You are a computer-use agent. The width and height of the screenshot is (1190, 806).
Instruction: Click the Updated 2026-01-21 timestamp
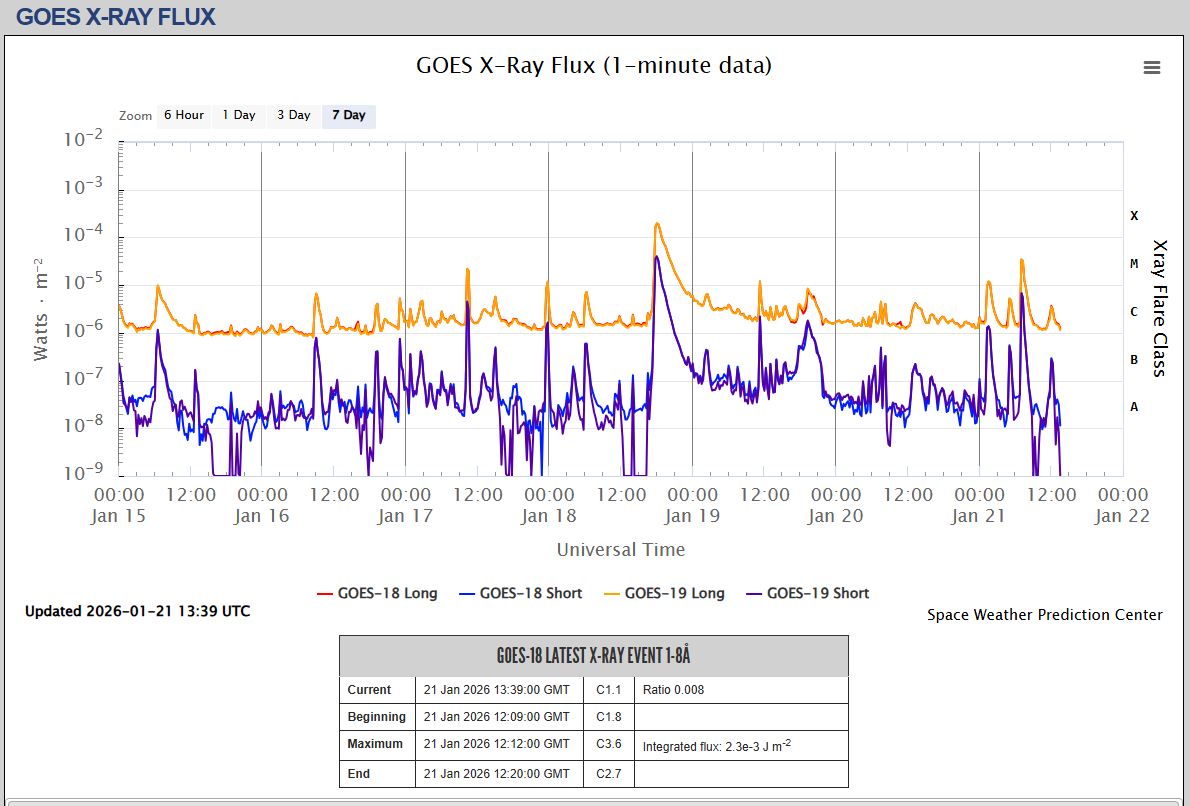[x=137, y=611]
